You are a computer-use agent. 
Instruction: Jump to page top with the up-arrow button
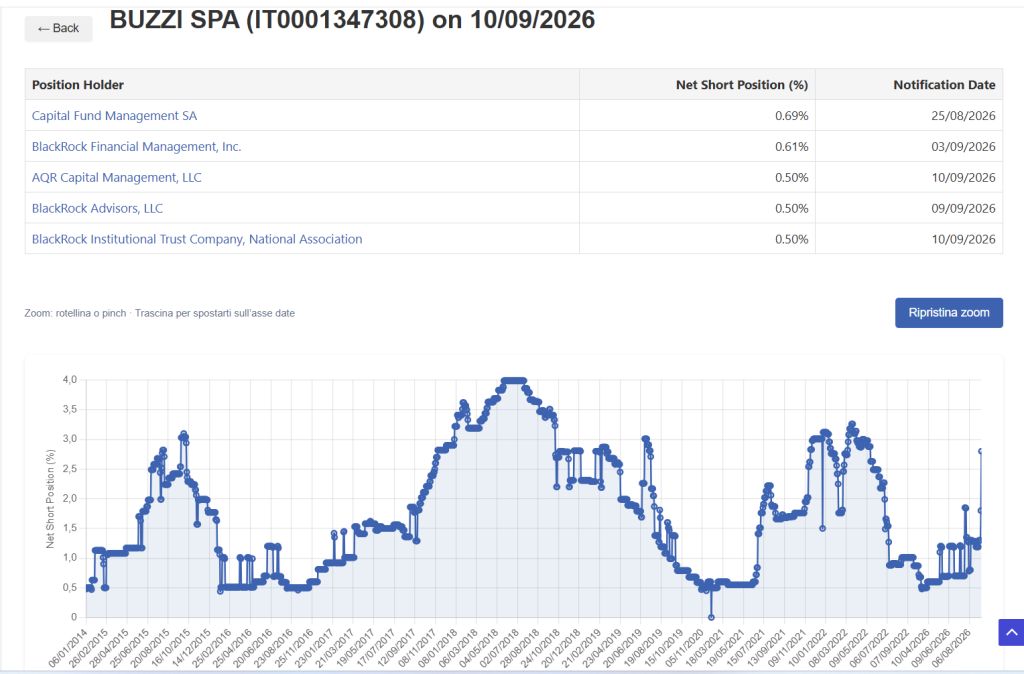click(x=1011, y=632)
